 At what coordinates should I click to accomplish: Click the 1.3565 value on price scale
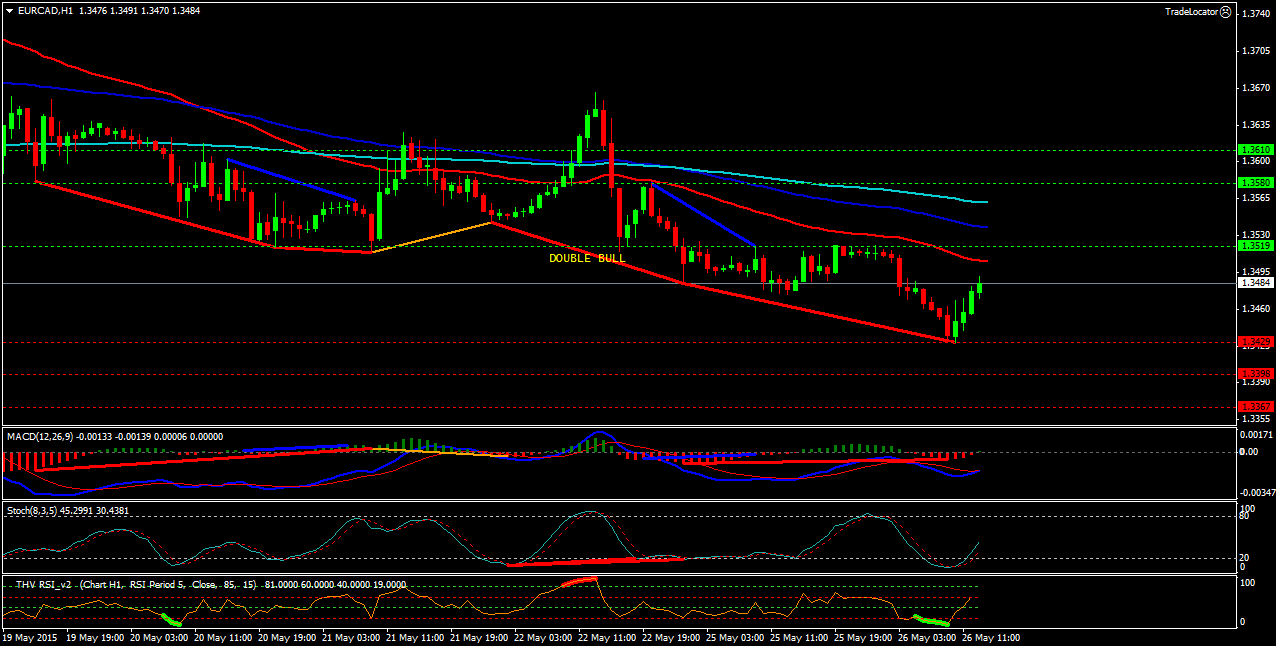point(1254,198)
